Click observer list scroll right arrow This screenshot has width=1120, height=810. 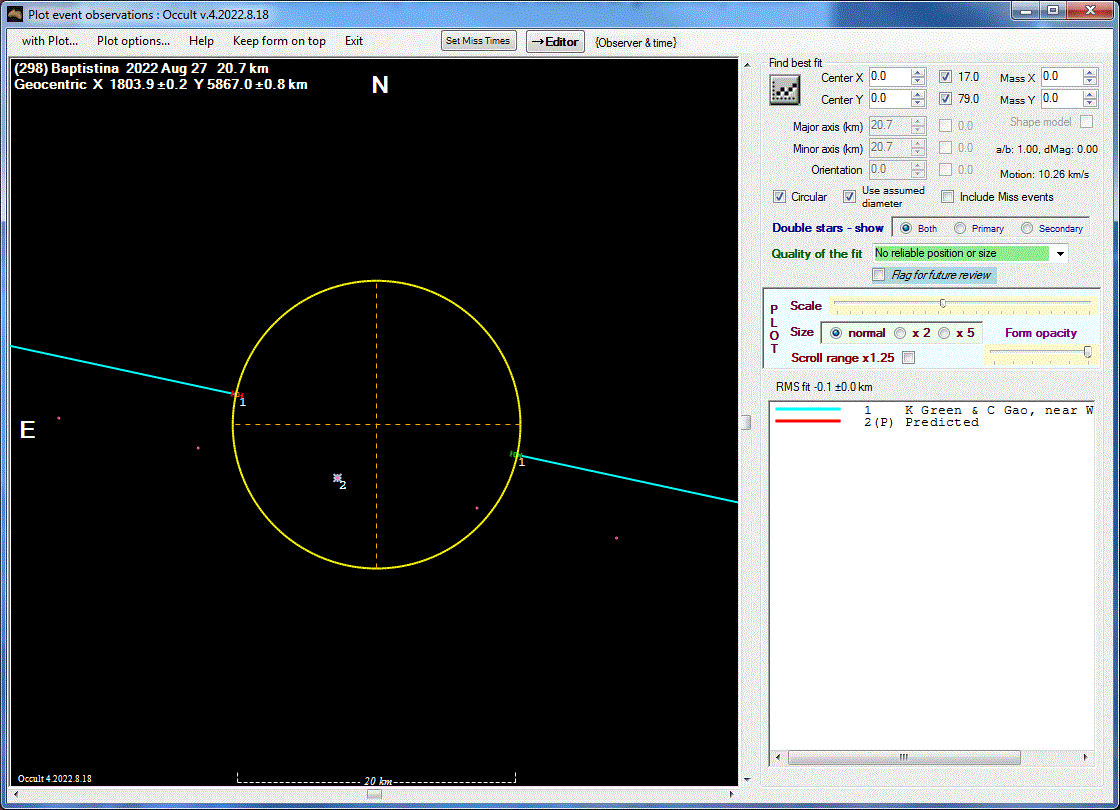click(x=1086, y=757)
